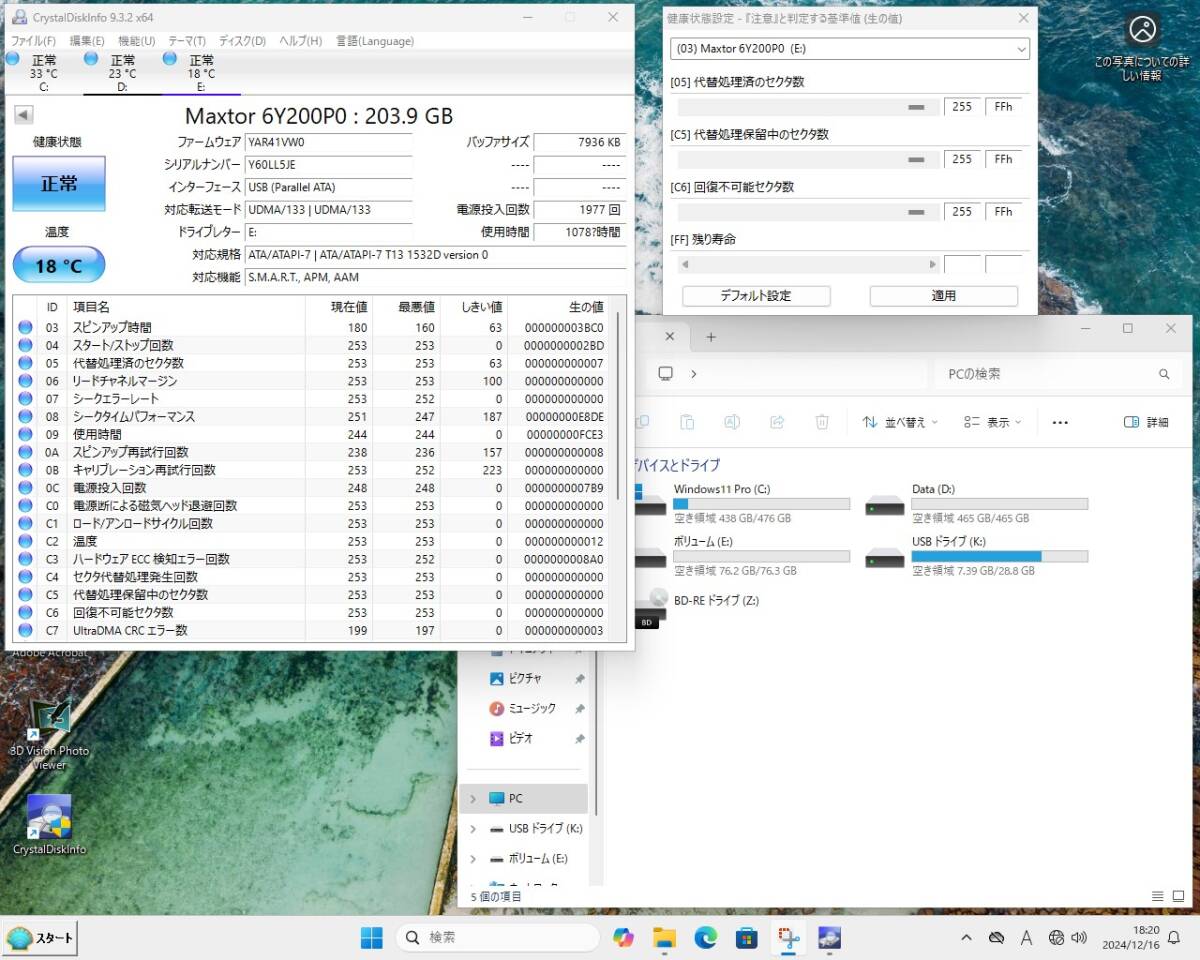Open the 表示 view dropdown
Image resolution: width=1200 pixels, height=960 pixels.
992,423
